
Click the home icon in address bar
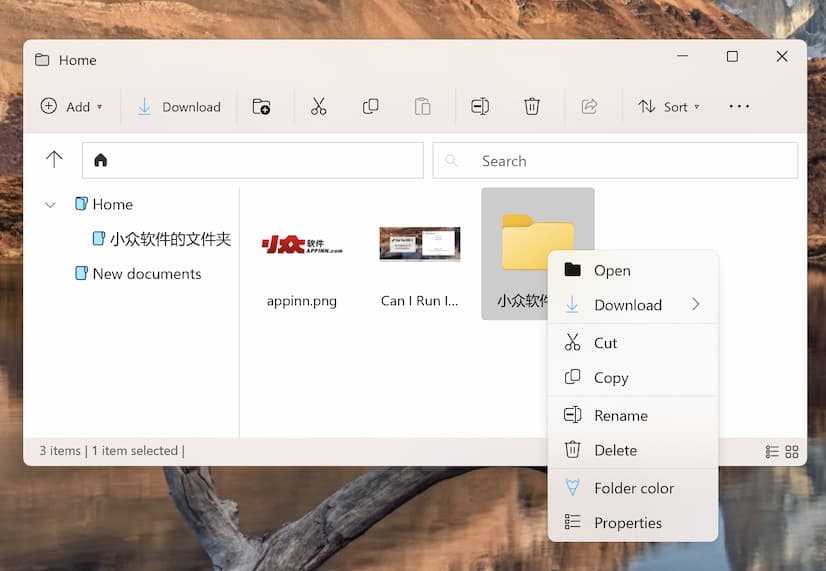101,160
